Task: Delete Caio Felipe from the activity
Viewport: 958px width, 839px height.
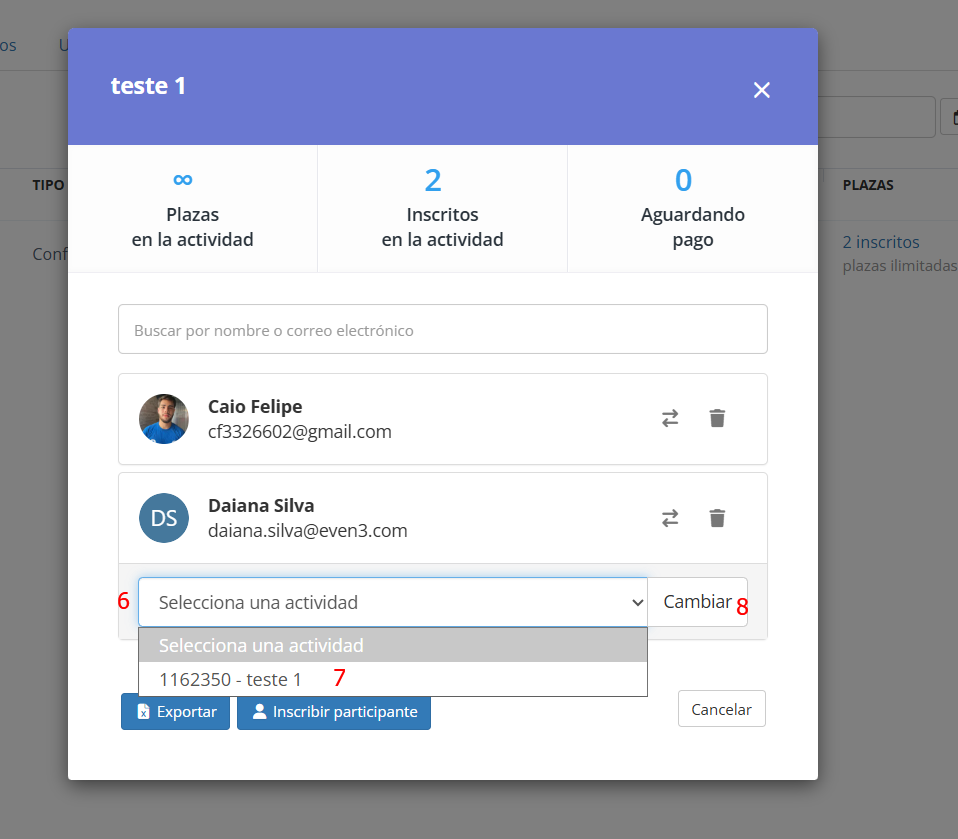Action: (717, 419)
